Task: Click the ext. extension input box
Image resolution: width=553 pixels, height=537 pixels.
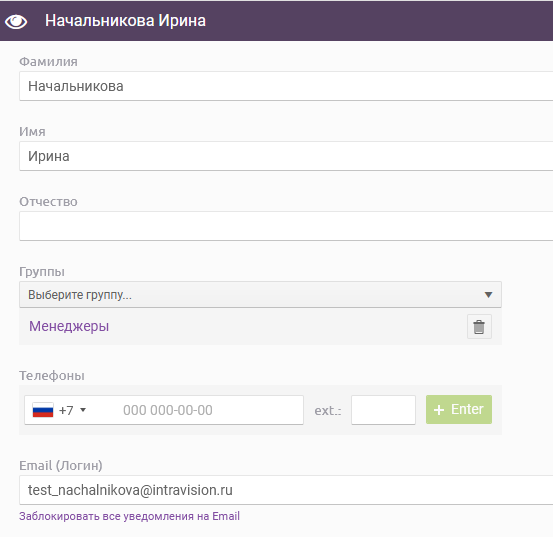Action: click(383, 410)
